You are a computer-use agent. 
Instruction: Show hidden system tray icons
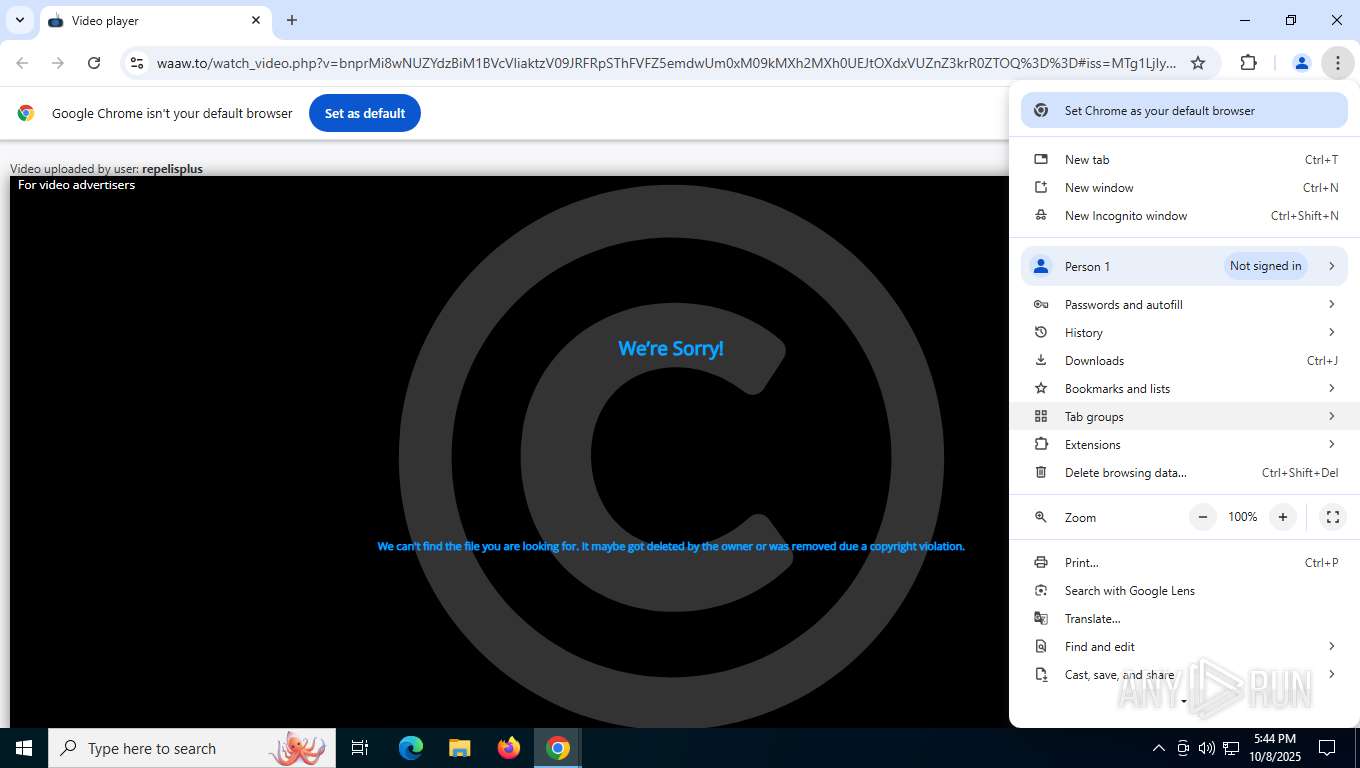click(x=1159, y=748)
